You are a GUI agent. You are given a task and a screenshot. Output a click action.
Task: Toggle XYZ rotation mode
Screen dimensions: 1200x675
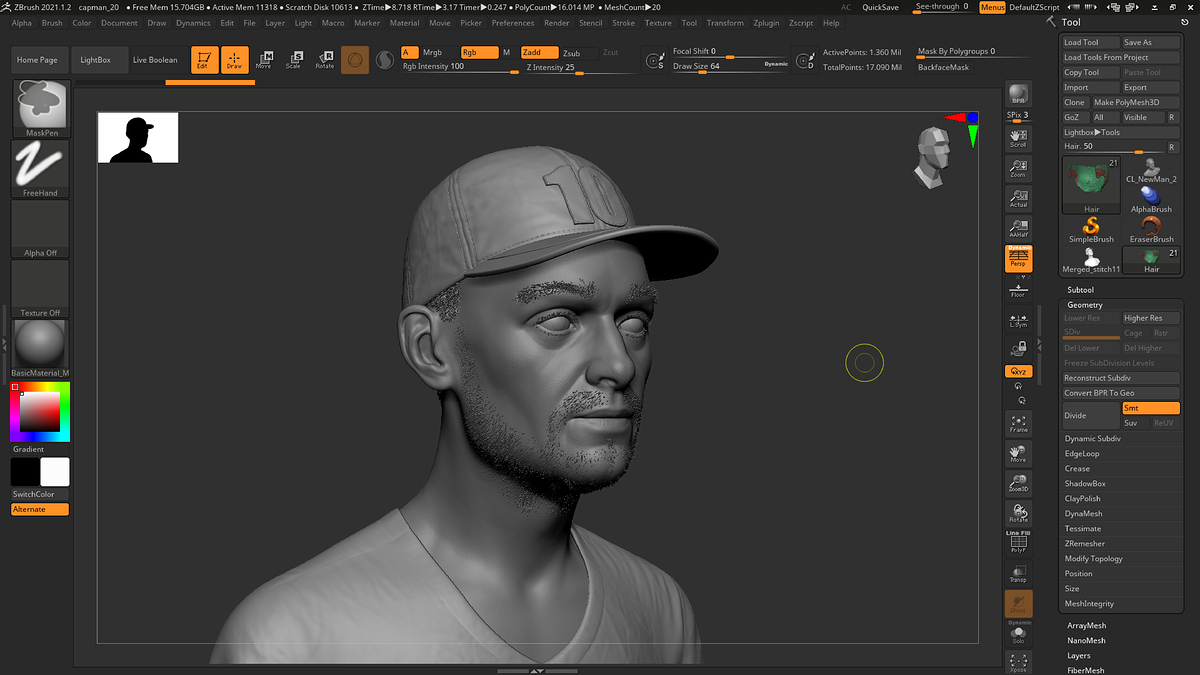[1018, 371]
